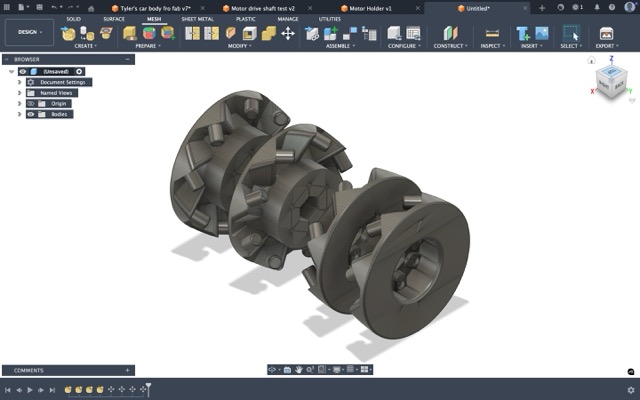Click the notifications bell icon
640x400 pixels.
[597, 7]
